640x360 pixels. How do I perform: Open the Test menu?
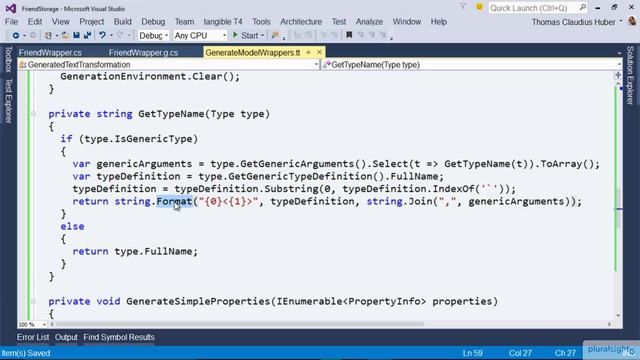339,22
